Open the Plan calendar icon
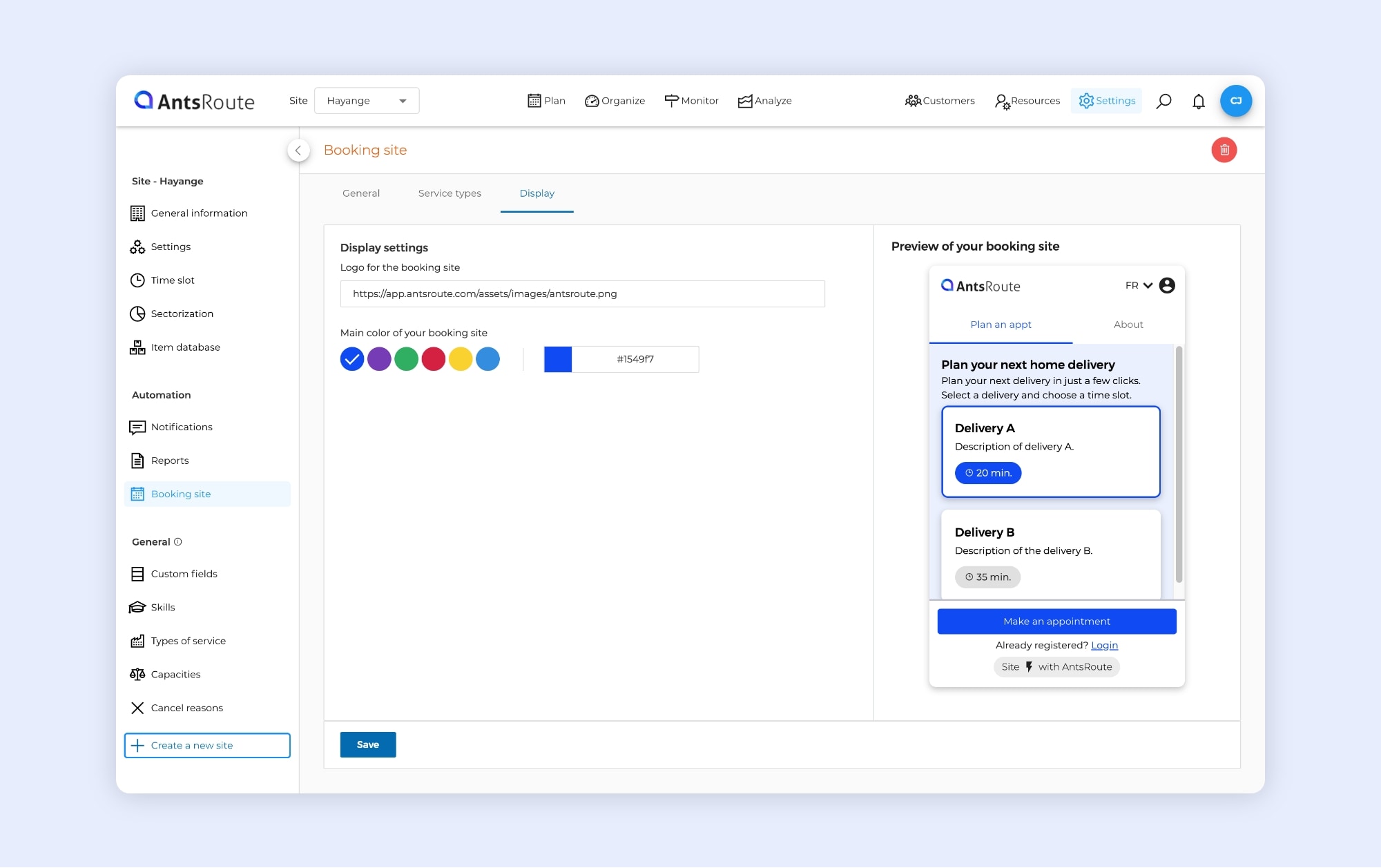Screen dimensions: 1381x868 (x=535, y=100)
